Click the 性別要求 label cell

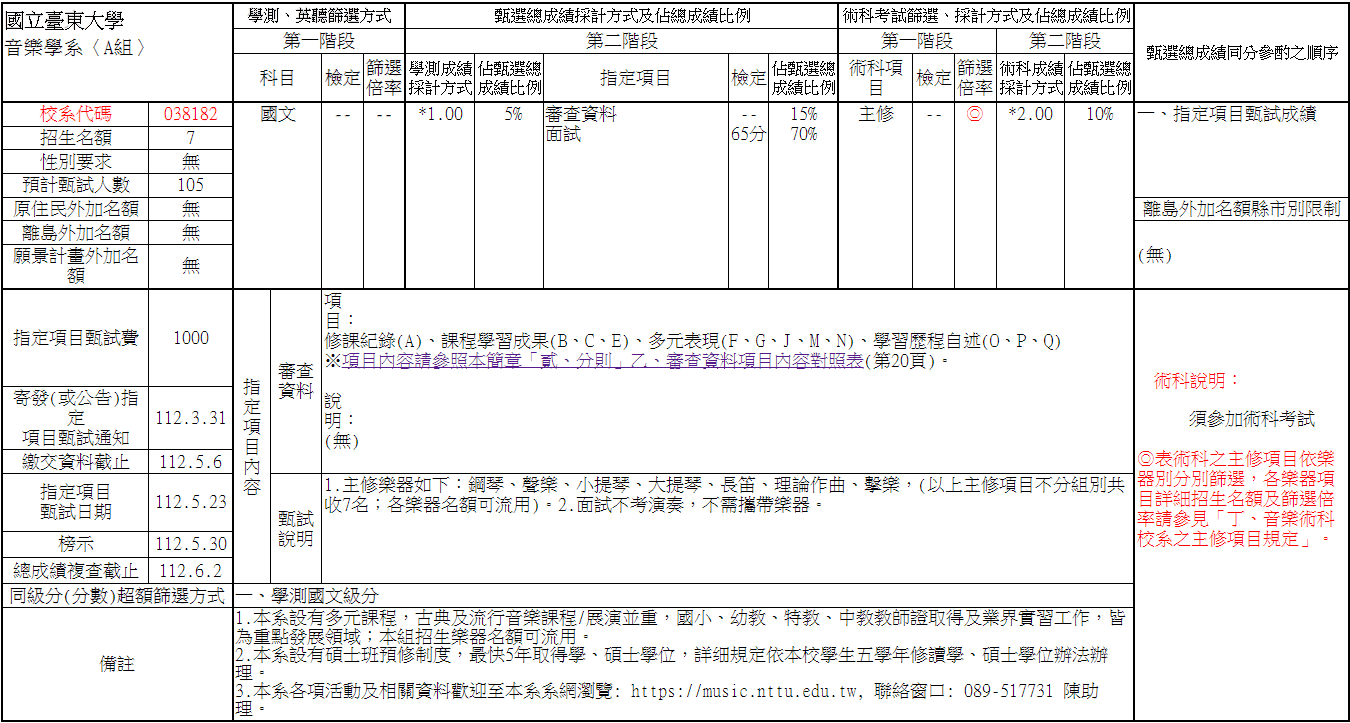pos(75,161)
